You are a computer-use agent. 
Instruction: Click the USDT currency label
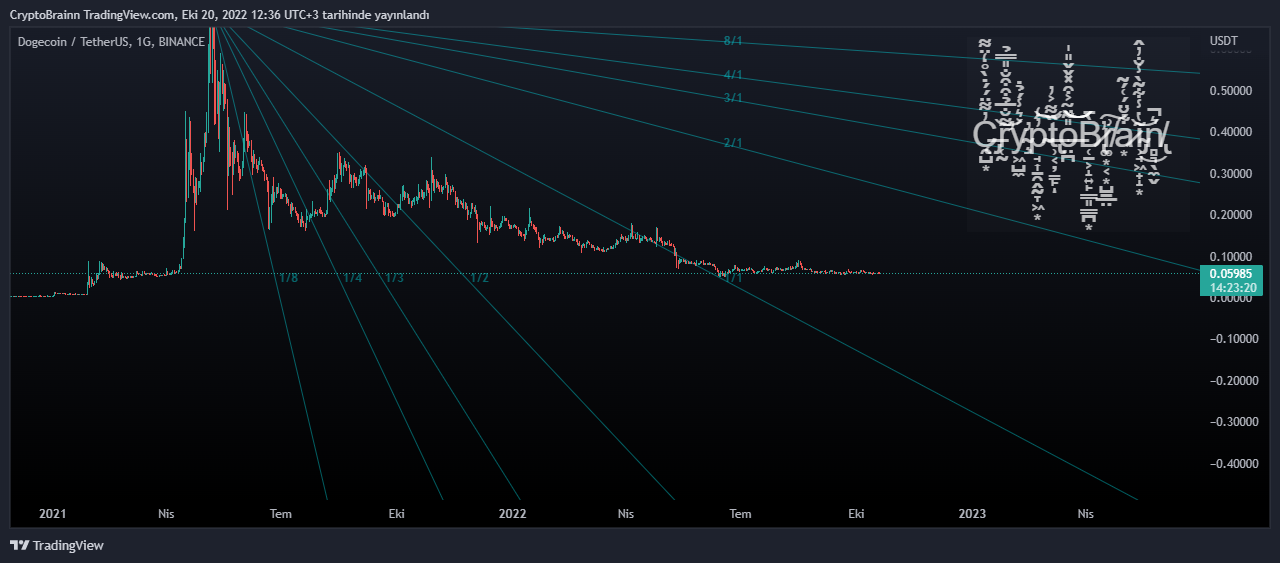pos(1223,41)
